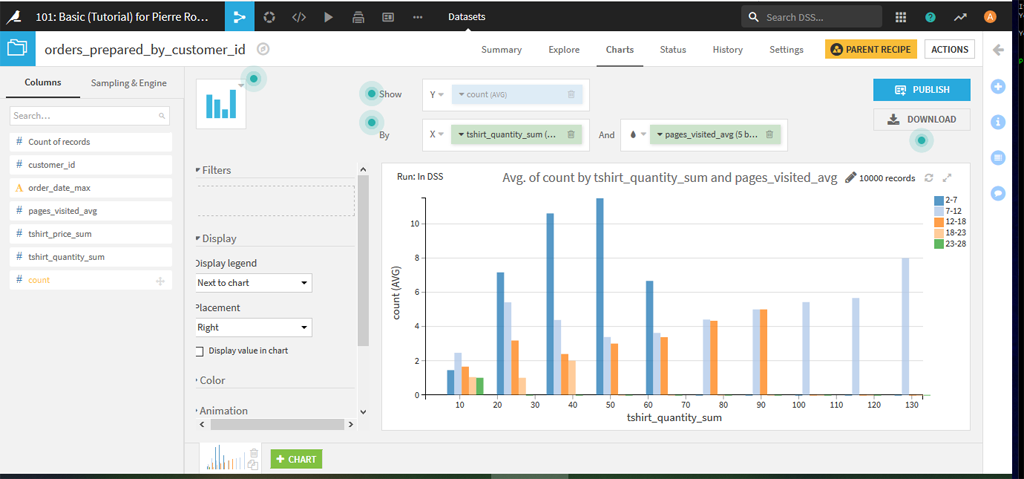Open the discussions chat bubble icon
This screenshot has height=479, width=1024.
[997, 193]
